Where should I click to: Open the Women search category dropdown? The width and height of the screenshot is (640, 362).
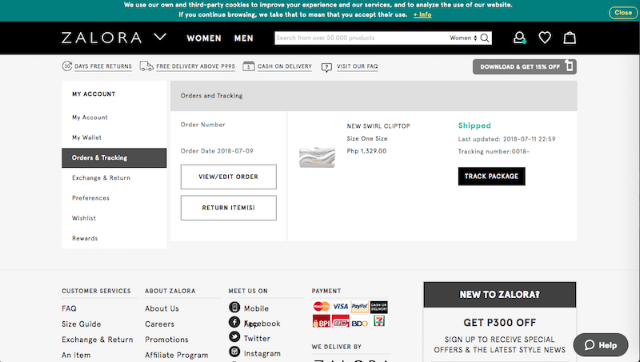pyautogui.click(x=463, y=38)
